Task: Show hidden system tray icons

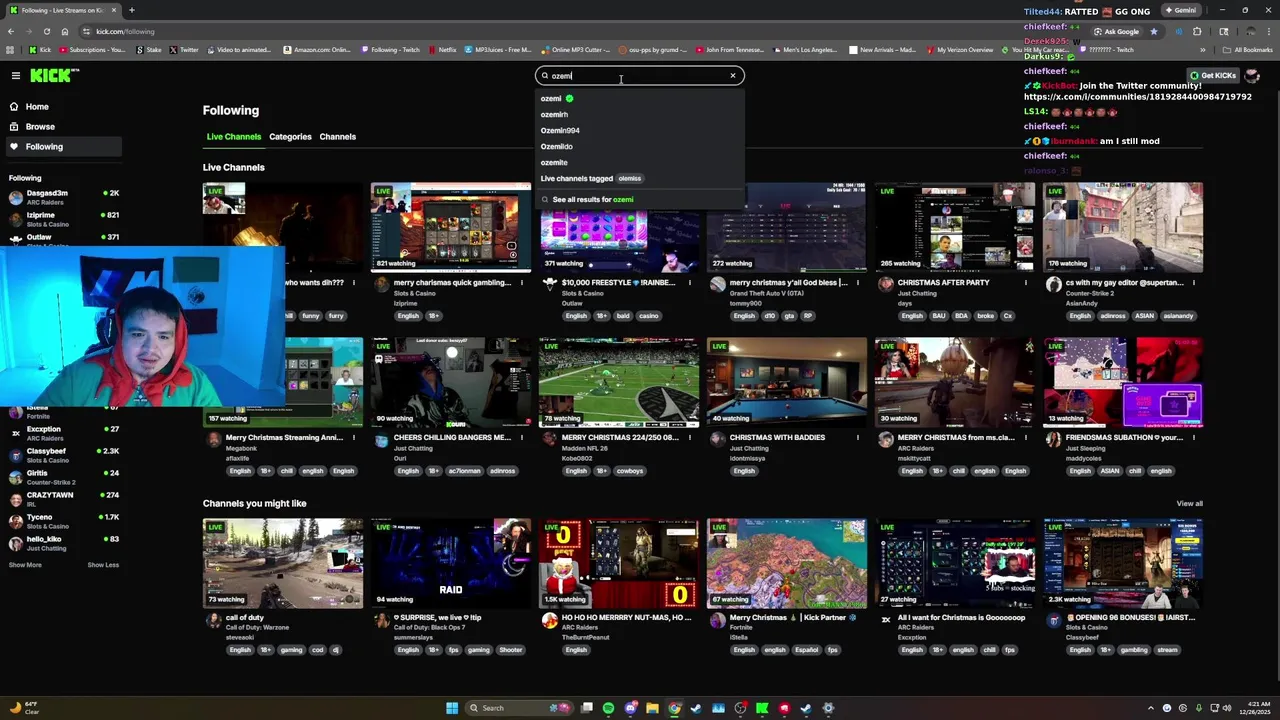Action: click(x=1150, y=708)
